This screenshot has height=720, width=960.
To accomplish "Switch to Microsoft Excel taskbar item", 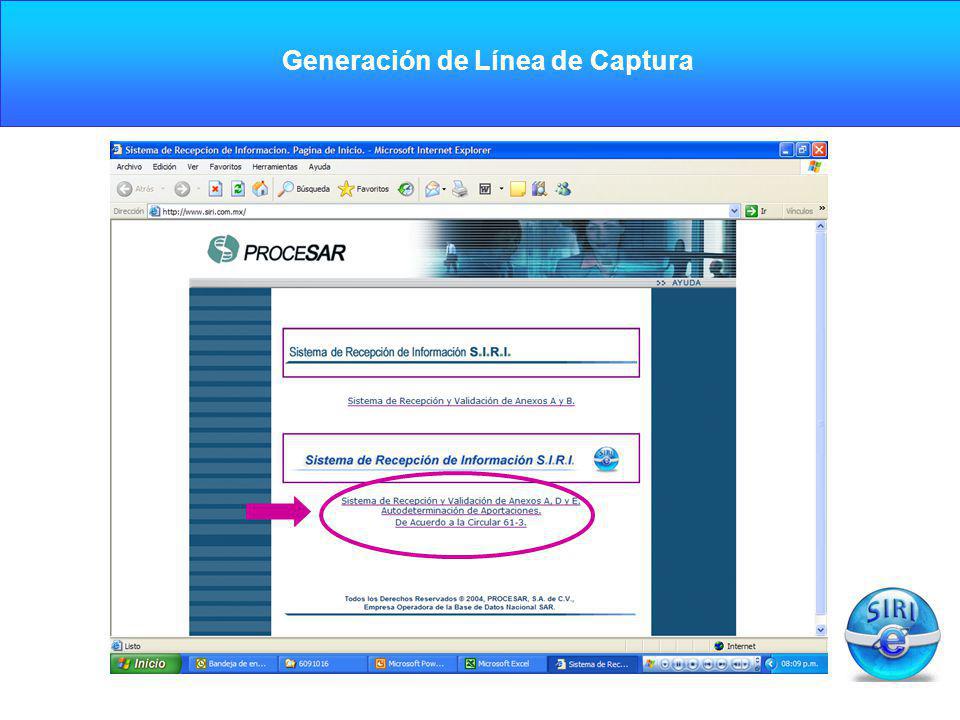I will pos(502,664).
